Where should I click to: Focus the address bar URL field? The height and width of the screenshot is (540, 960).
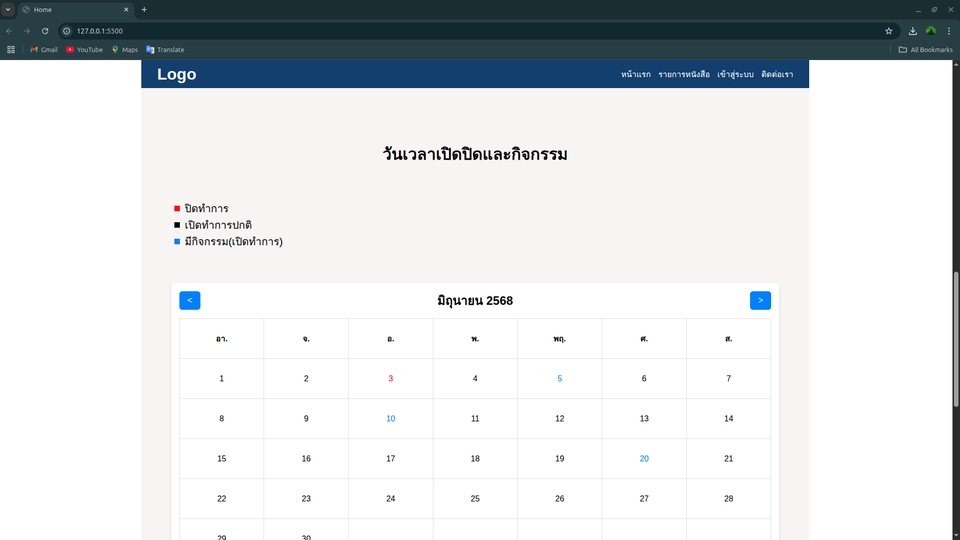pyautogui.click(x=478, y=31)
